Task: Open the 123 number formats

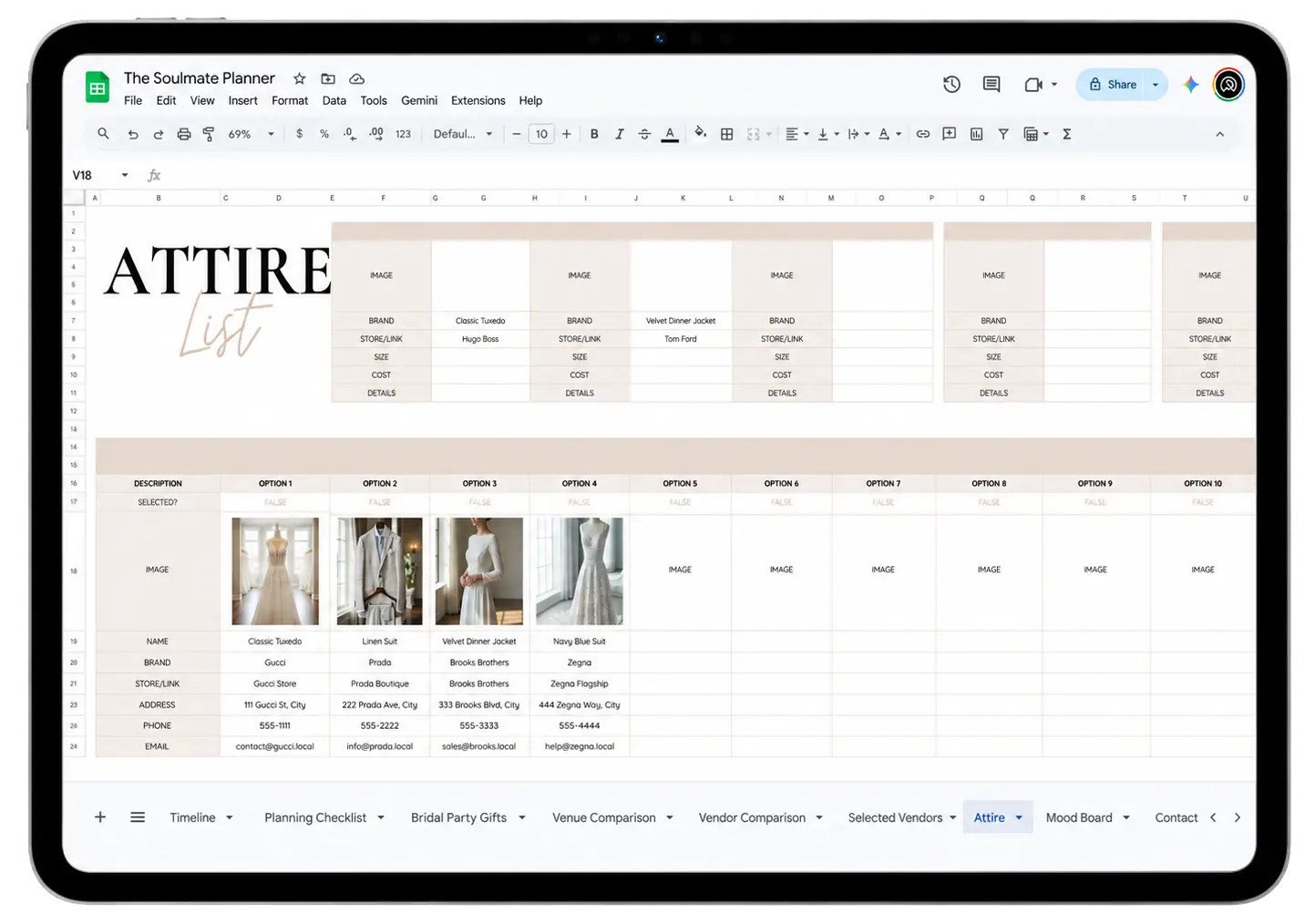Action: coord(403,134)
